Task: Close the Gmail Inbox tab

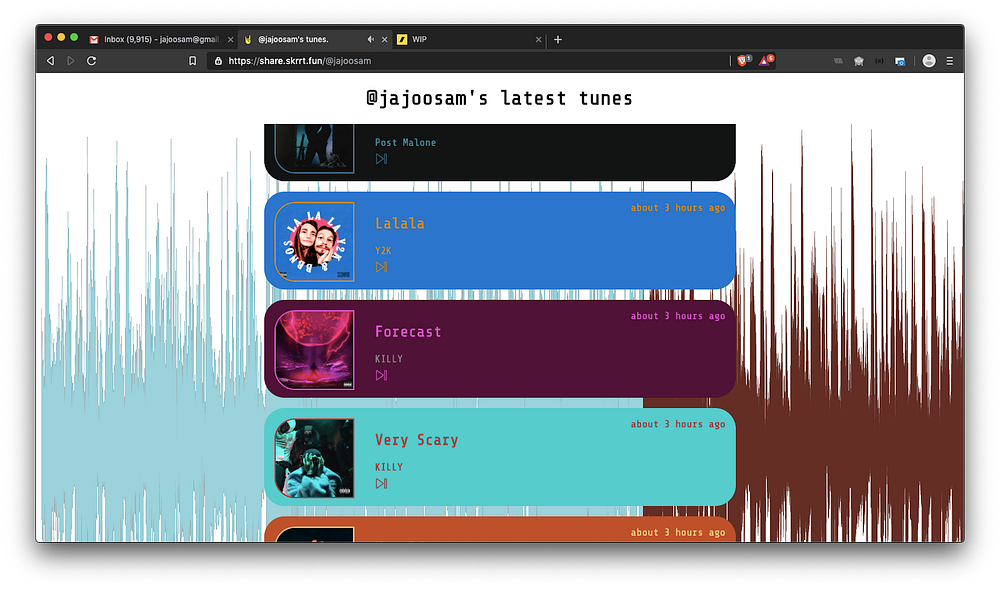Action: 230,40
